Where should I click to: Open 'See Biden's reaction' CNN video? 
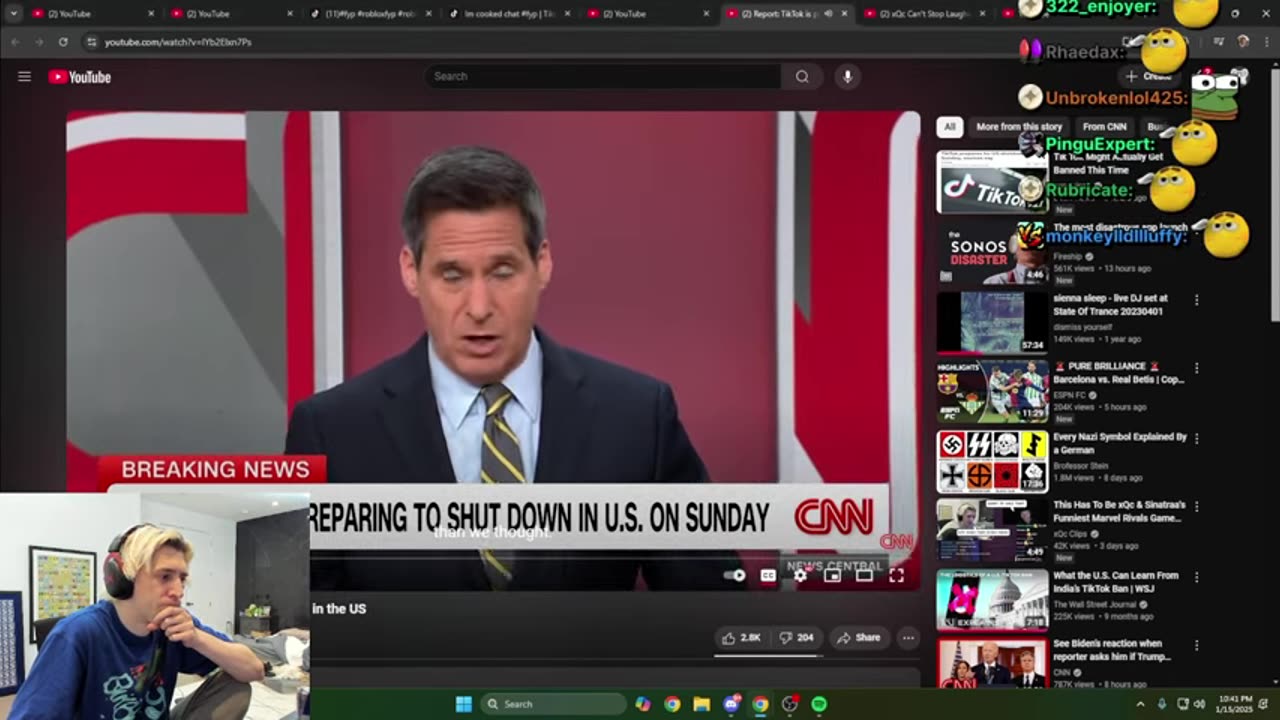[1113, 650]
